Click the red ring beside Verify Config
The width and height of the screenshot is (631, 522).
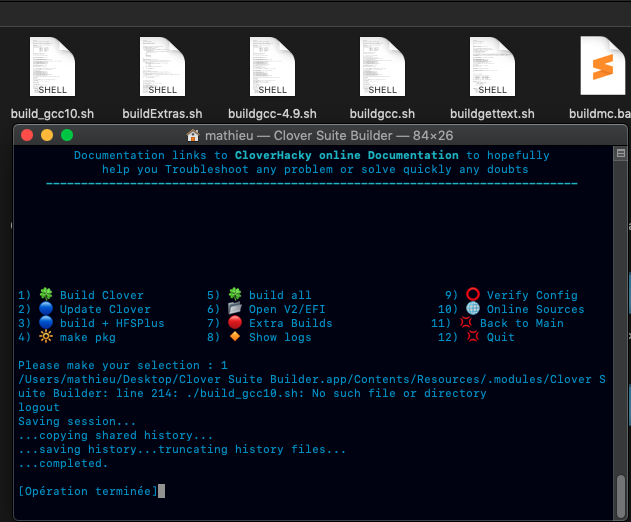pos(473,294)
